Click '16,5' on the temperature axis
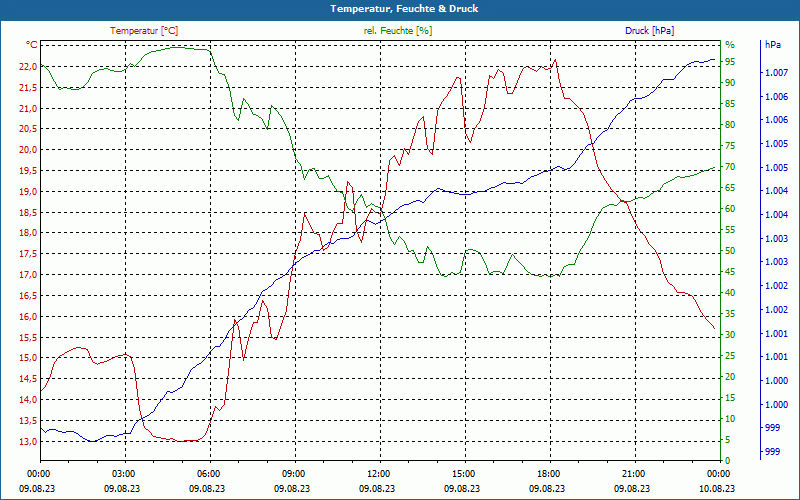 [28, 296]
